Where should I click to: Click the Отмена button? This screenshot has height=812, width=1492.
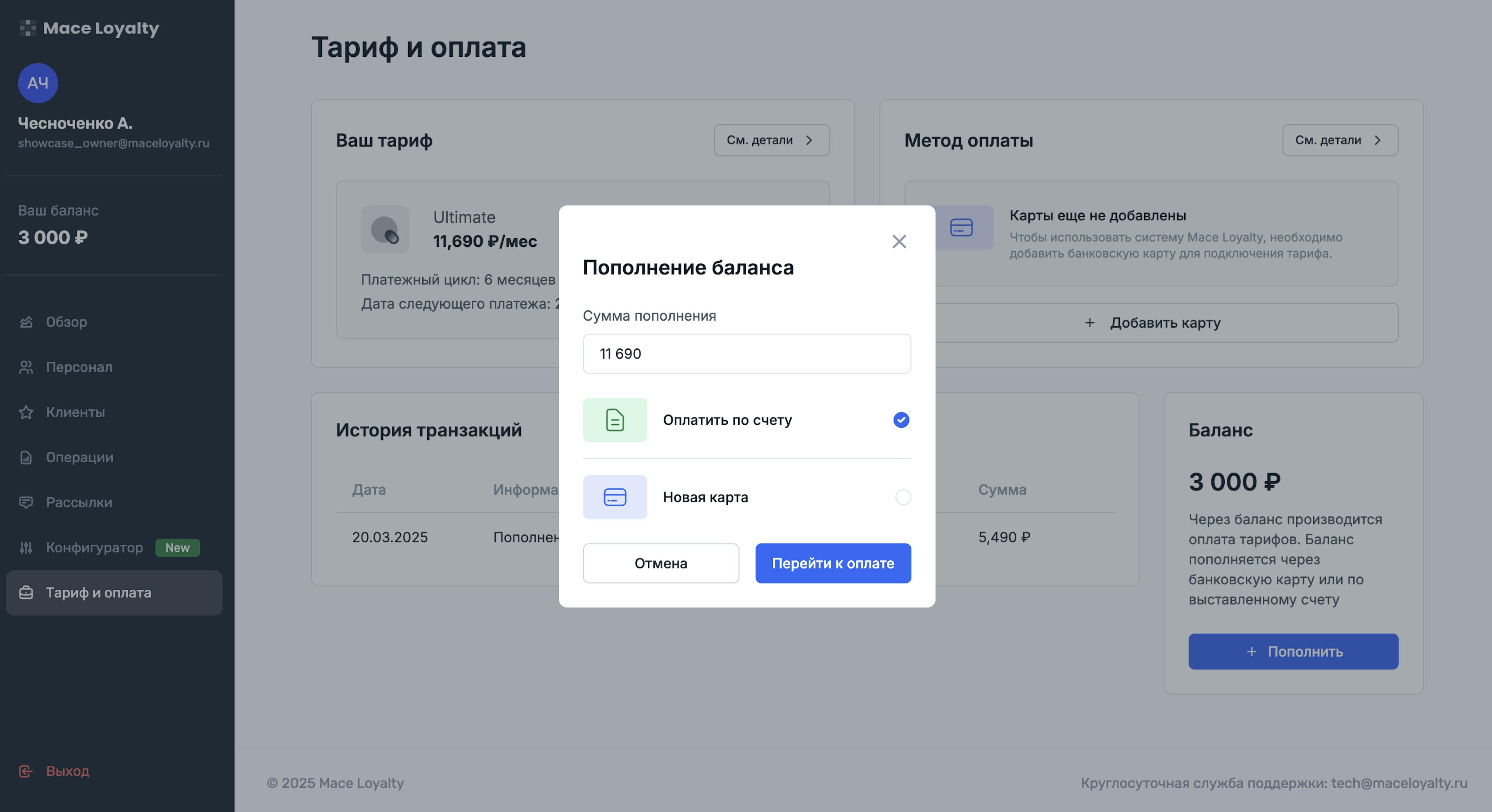coord(661,563)
